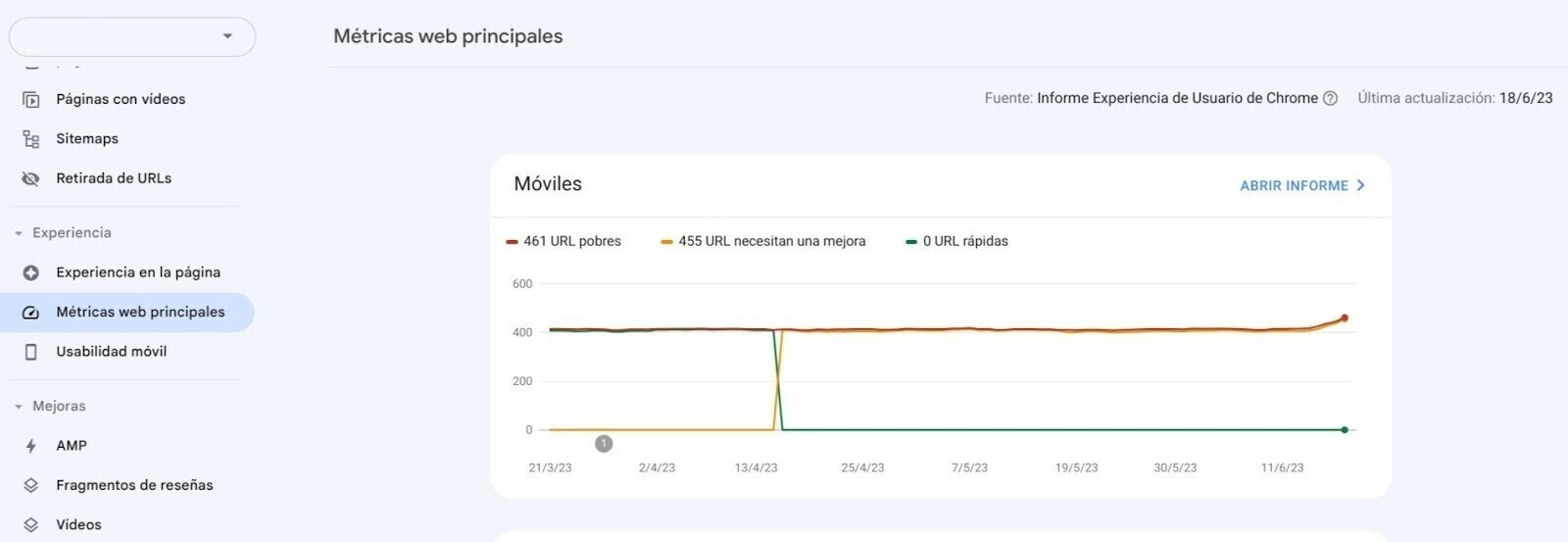Click the Retirada de URLs crossed-eye icon
The height and width of the screenshot is (542, 1568).
31,178
